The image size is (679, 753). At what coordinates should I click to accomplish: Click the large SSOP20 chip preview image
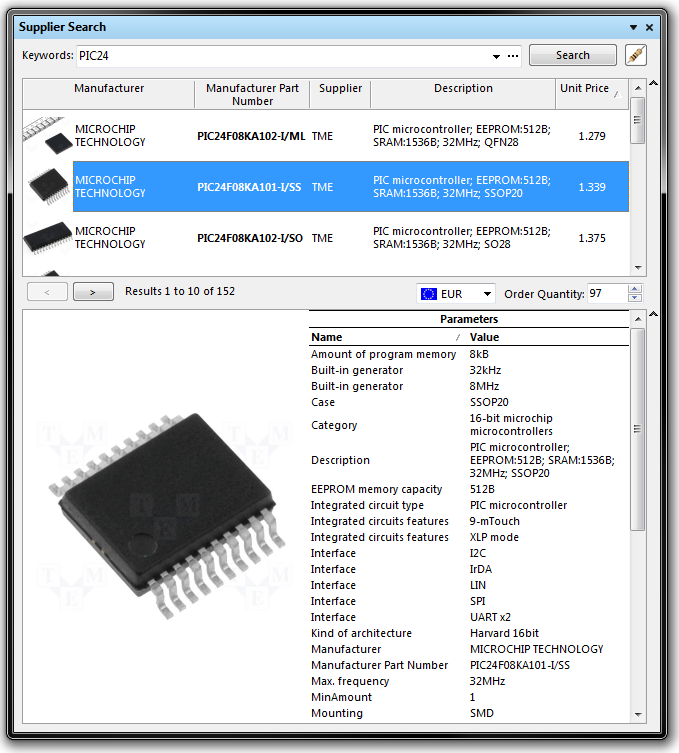(x=166, y=516)
